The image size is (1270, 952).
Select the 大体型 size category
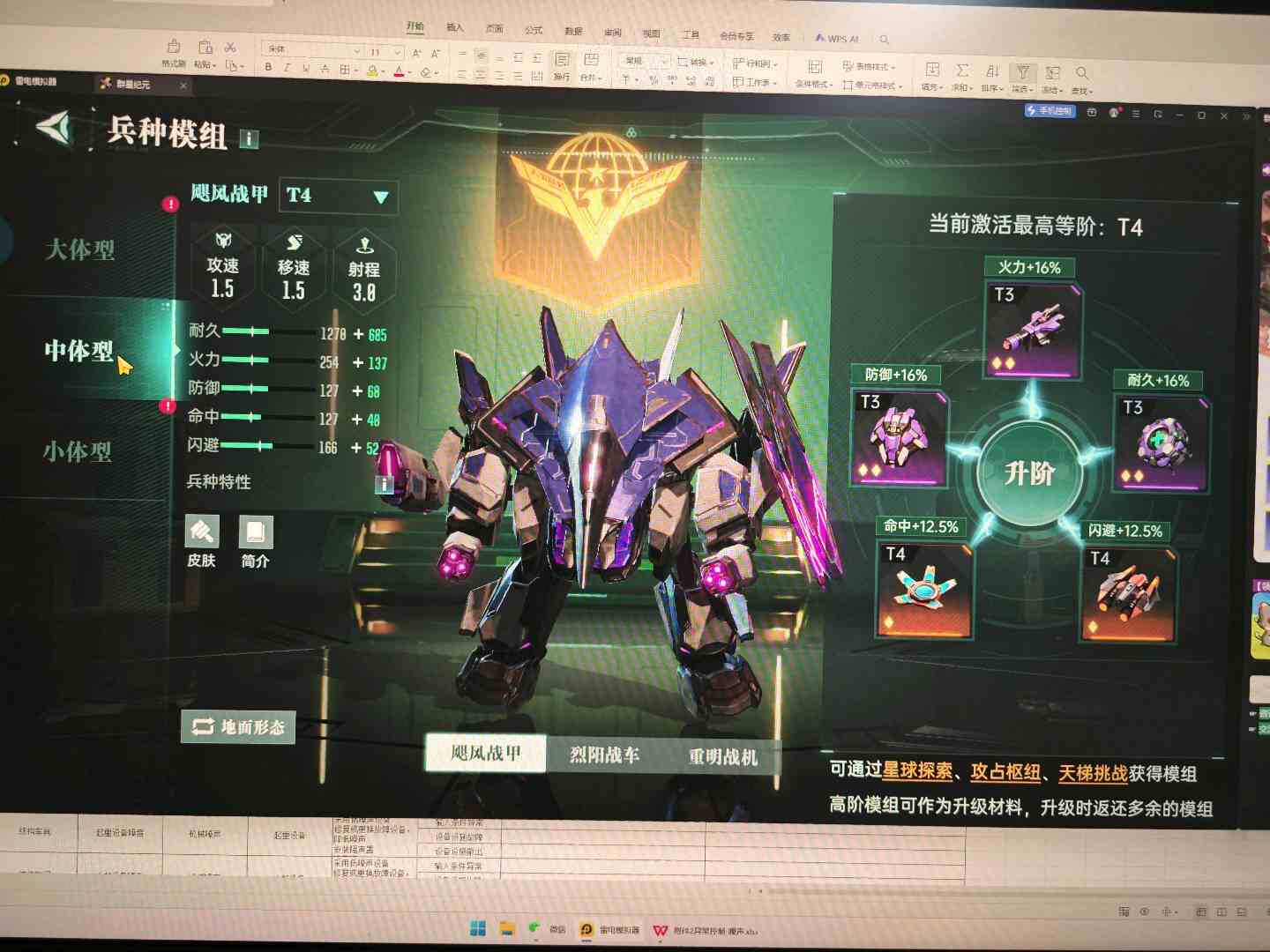pyautogui.click(x=80, y=250)
